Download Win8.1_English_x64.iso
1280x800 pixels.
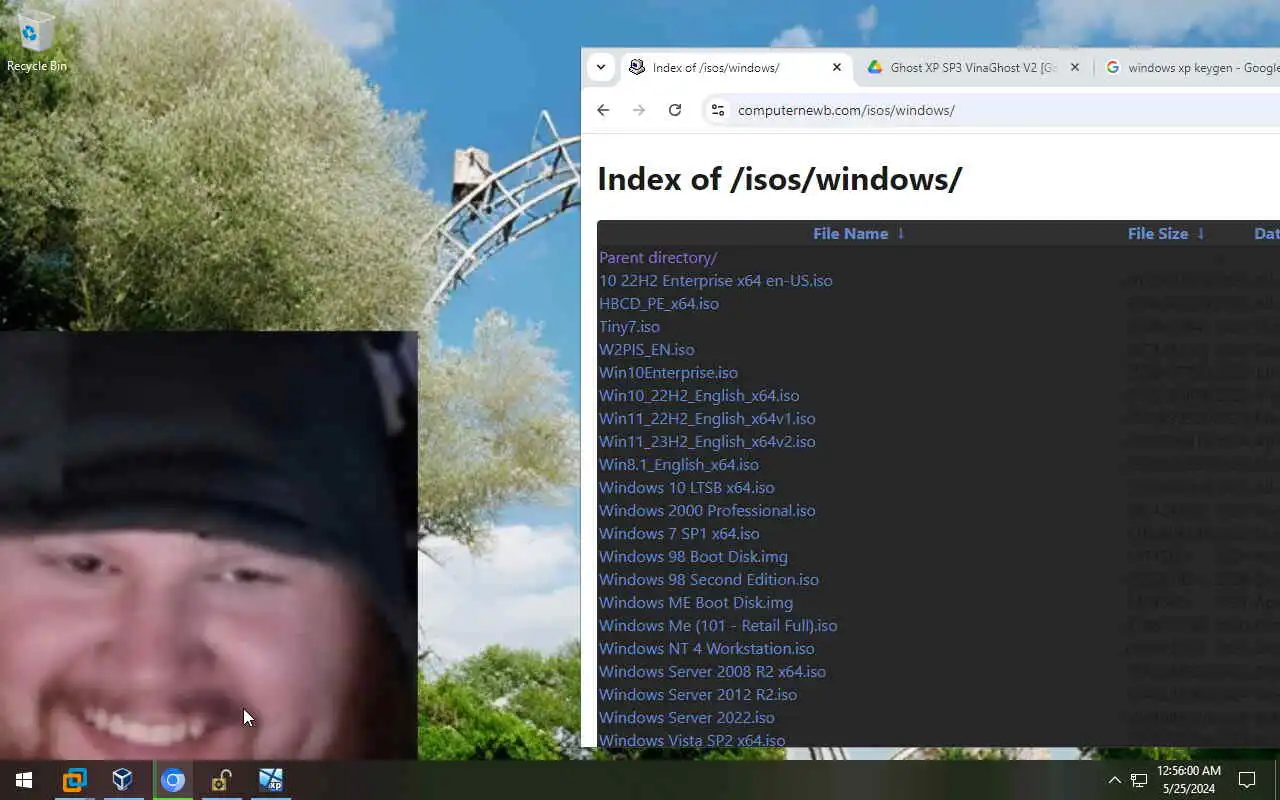coord(679,464)
